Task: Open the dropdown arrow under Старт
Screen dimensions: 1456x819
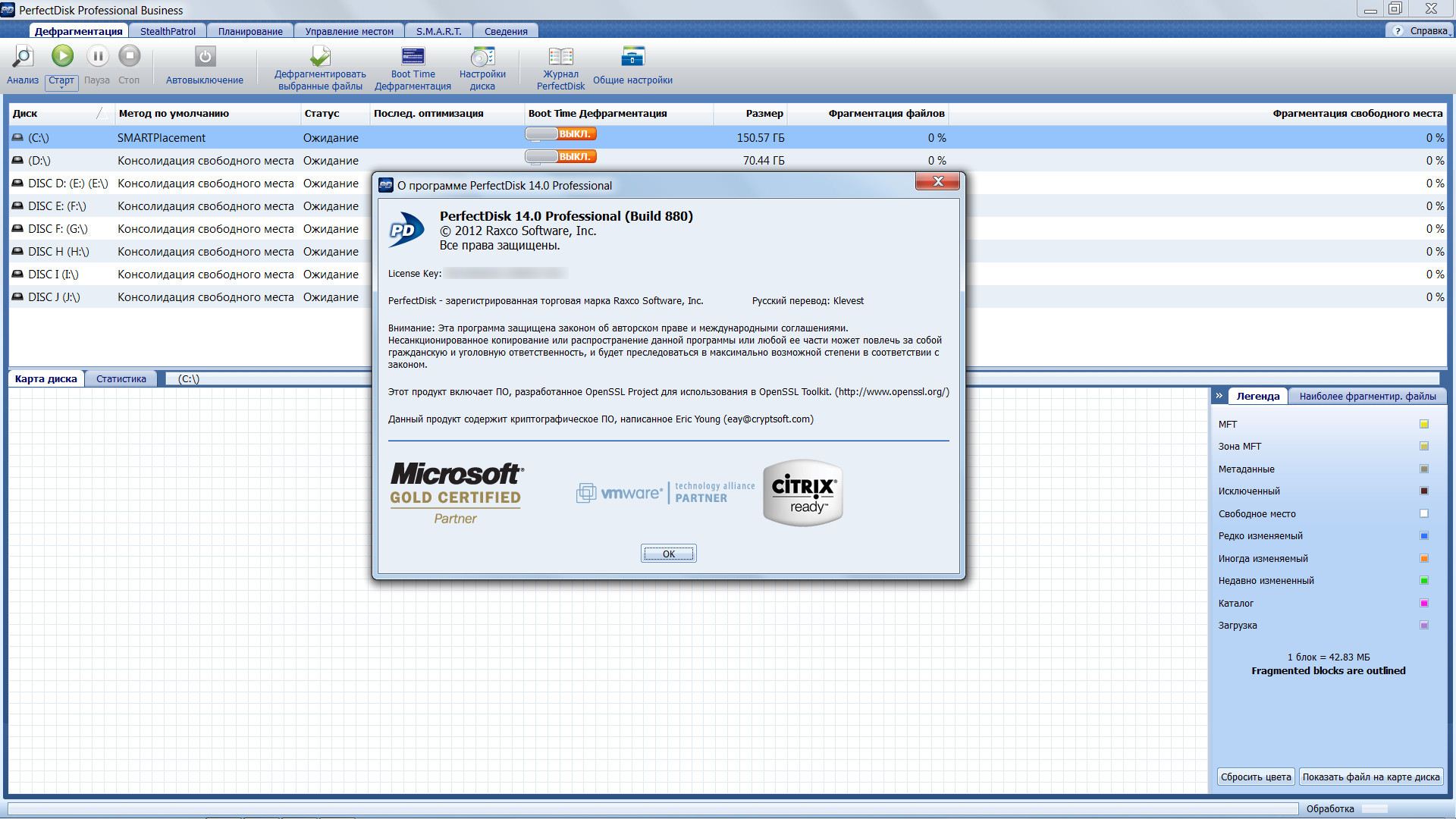Action: [61, 88]
